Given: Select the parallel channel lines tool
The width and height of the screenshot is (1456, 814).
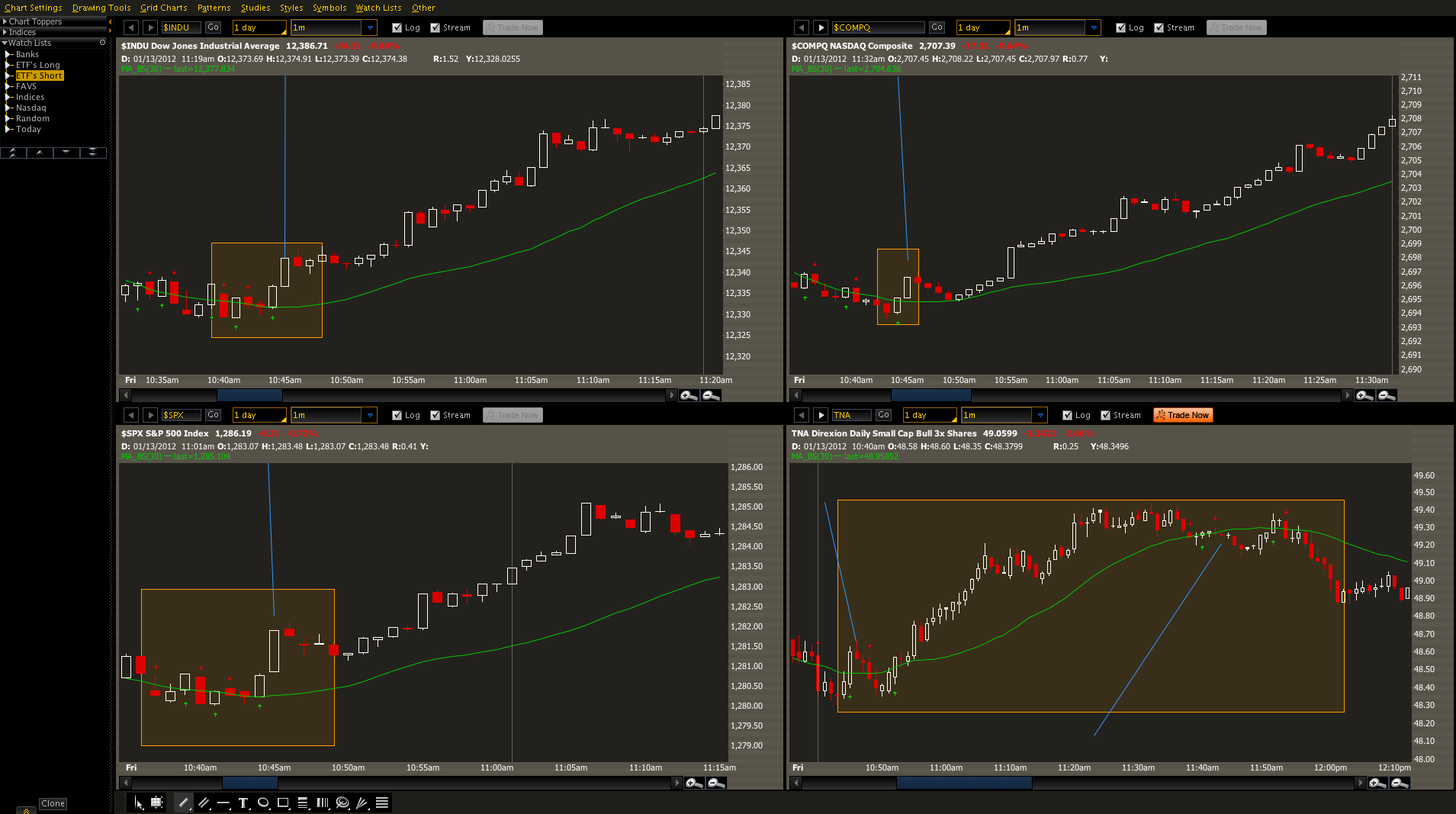Looking at the screenshot, I should click(x=204, y=803).
